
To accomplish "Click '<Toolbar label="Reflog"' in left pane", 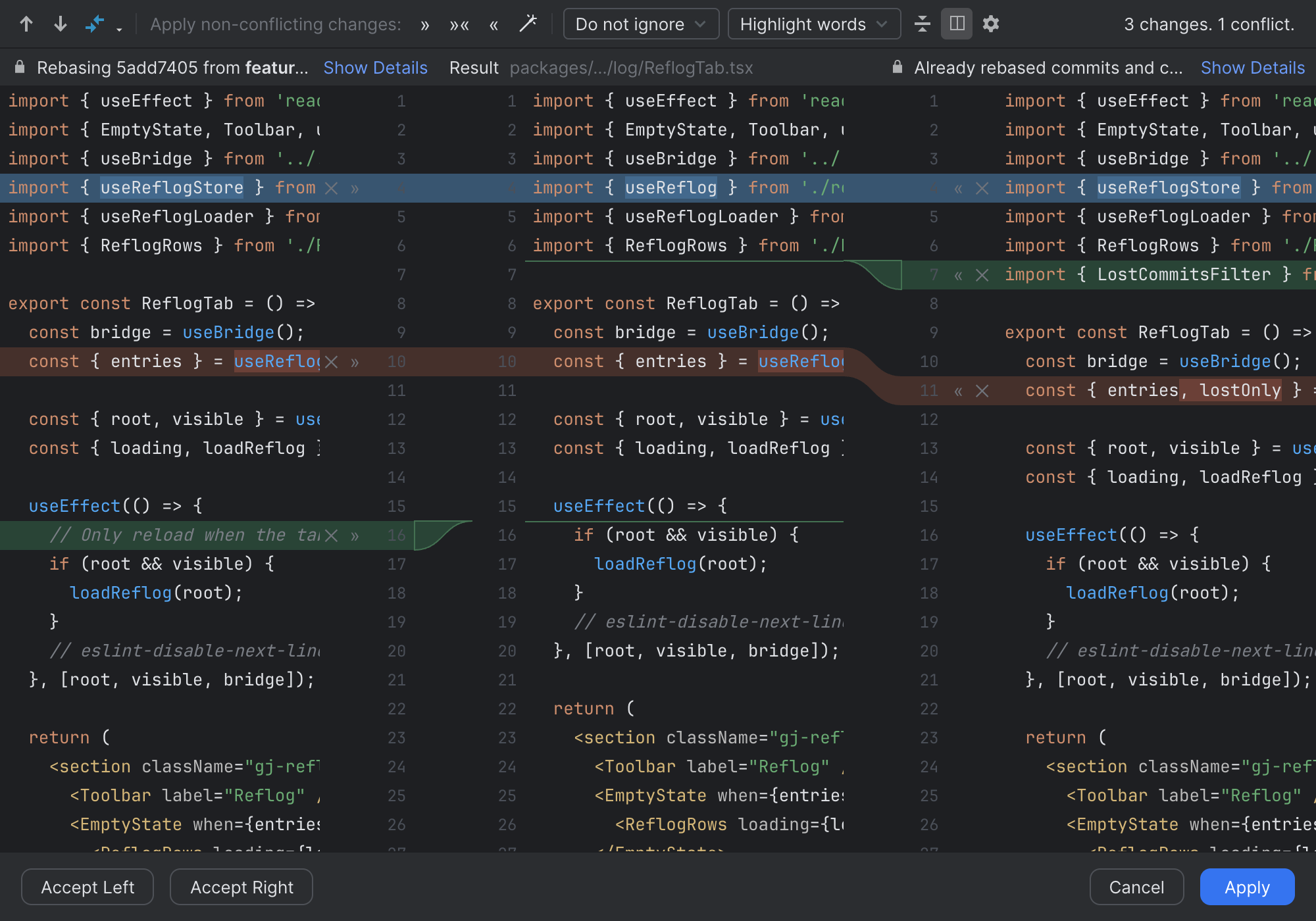I will (x=187, y=795).
